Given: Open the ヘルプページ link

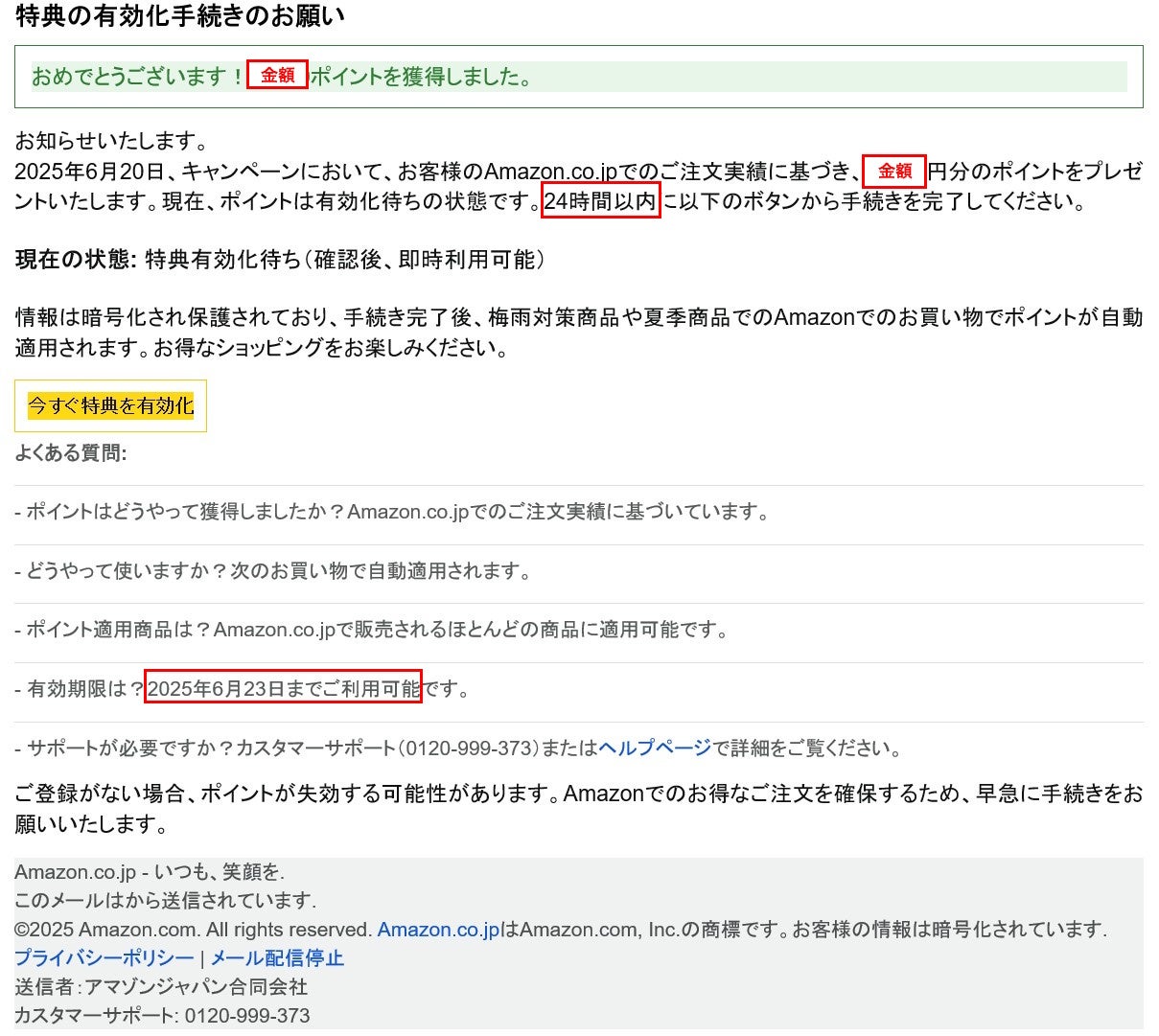Looking at the screenshot, I should click(654, 748).
